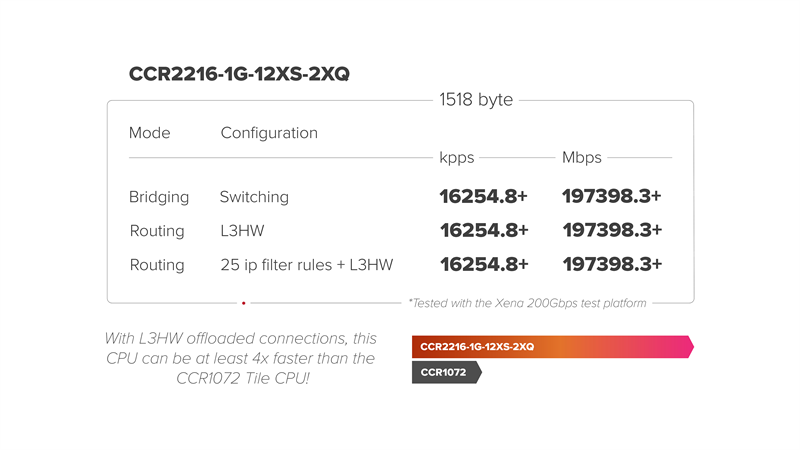Click the Mbps value in the 25 ip filter rules row

[x=612, y=265]
